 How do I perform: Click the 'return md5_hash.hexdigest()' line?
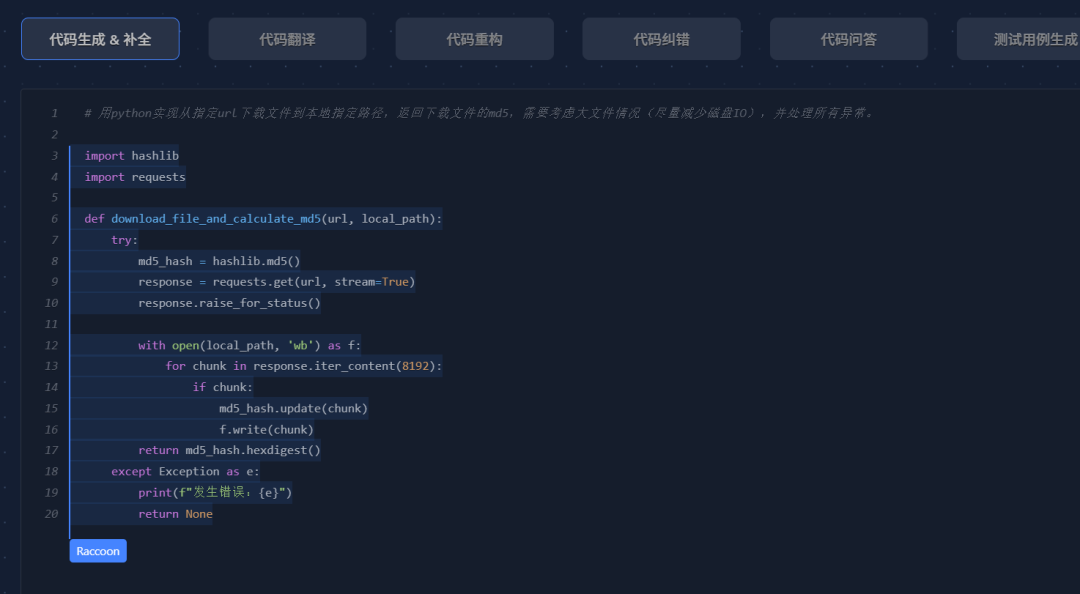coord(229,450)
